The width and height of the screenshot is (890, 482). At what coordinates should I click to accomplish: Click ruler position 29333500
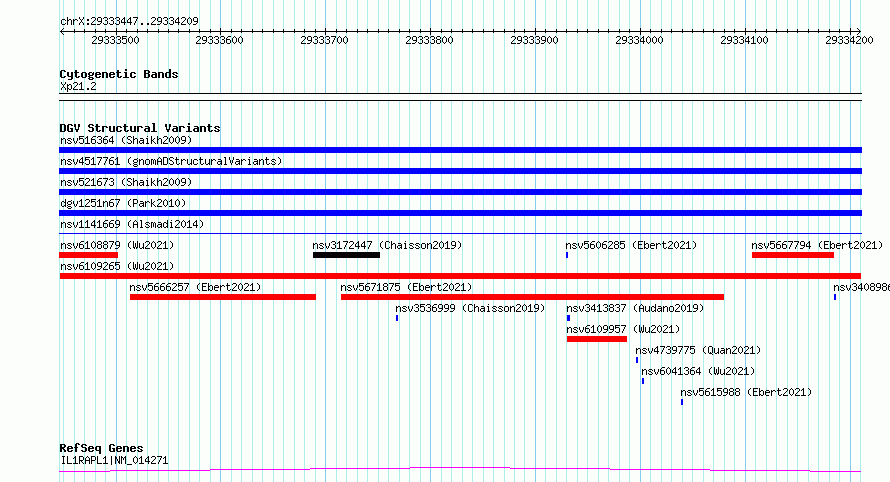(x=115, y=40)
